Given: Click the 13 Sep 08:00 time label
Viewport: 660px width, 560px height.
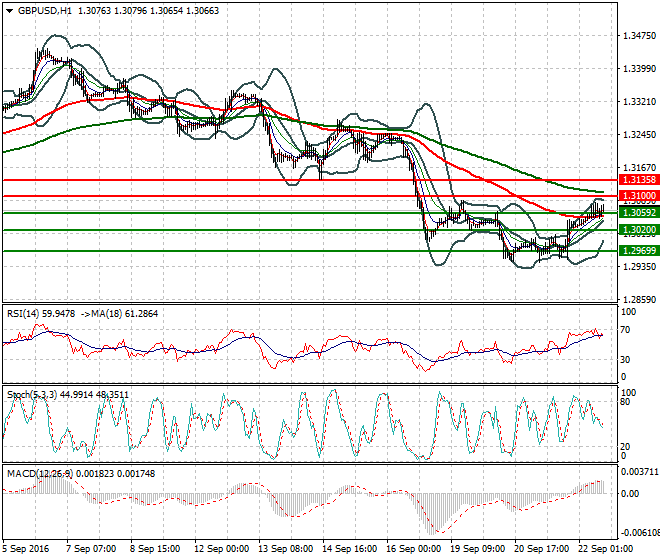Looking at the screenshot, I should 285,549.
